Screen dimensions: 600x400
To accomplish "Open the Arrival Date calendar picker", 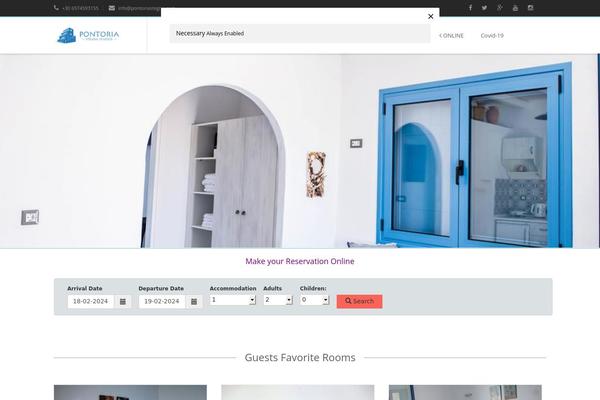I will point(123,302).
